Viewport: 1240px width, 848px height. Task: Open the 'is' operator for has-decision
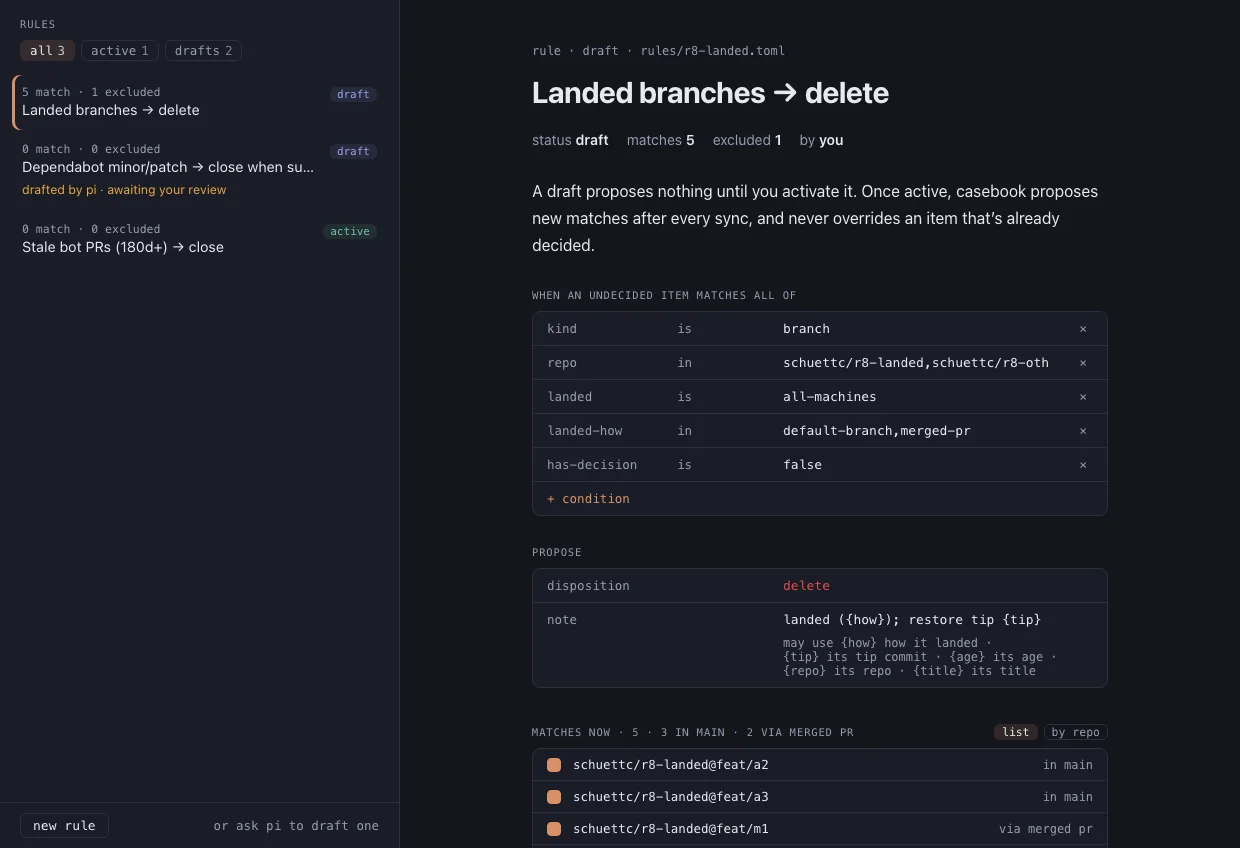click(685, 465)
